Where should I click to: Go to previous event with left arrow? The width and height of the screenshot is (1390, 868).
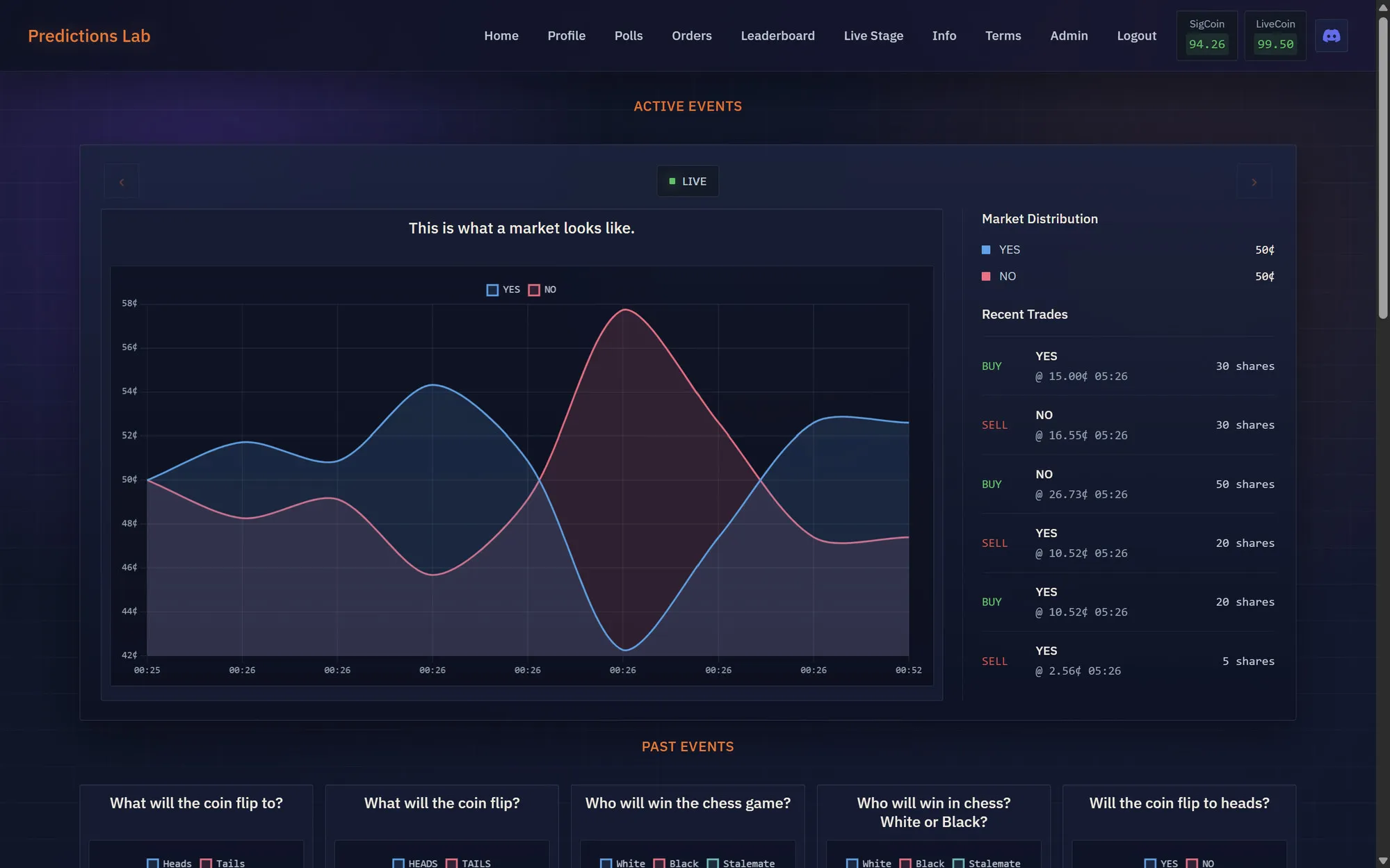coord(122,182)
